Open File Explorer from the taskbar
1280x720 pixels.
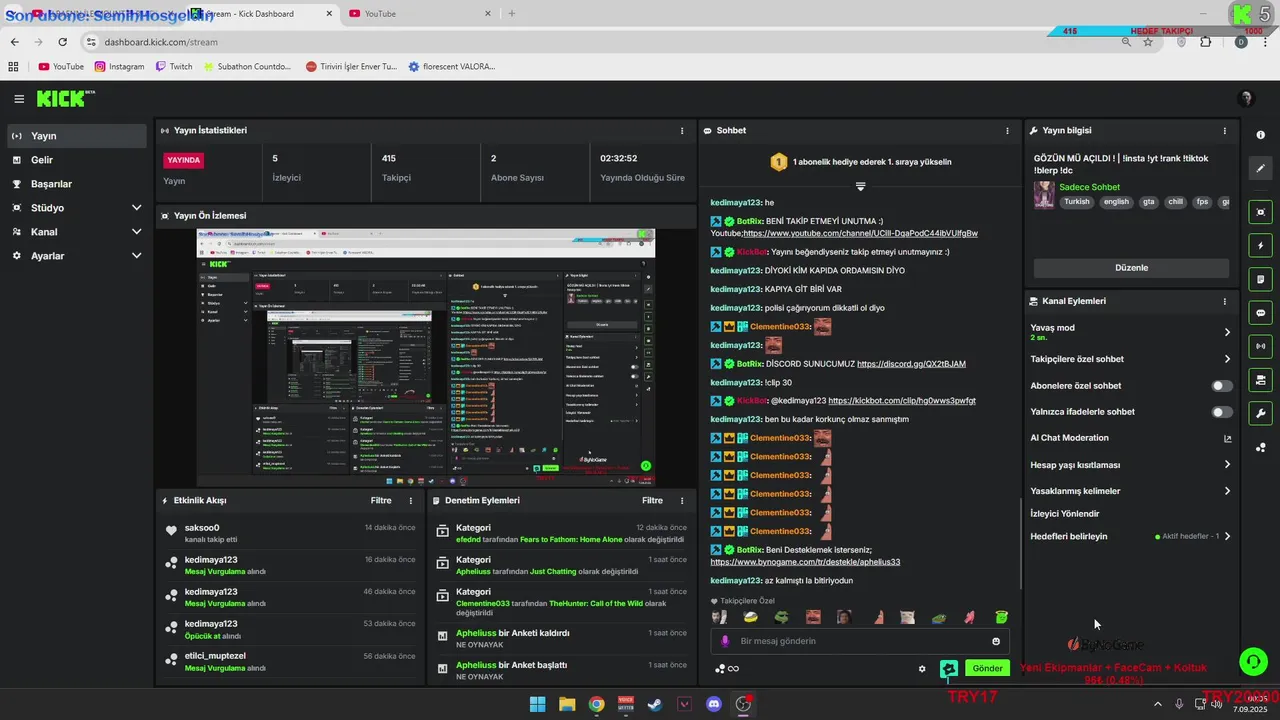(567, 704)
